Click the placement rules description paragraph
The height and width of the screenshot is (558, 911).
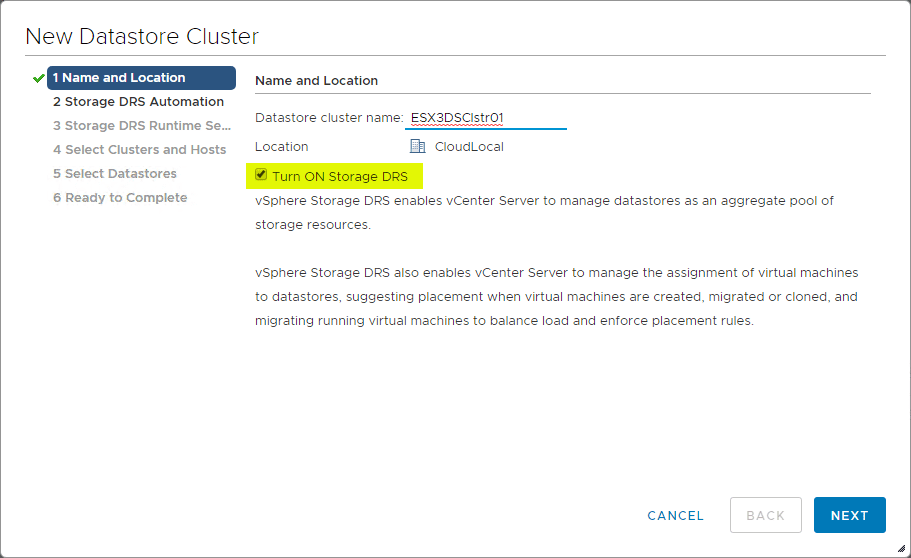556,297
